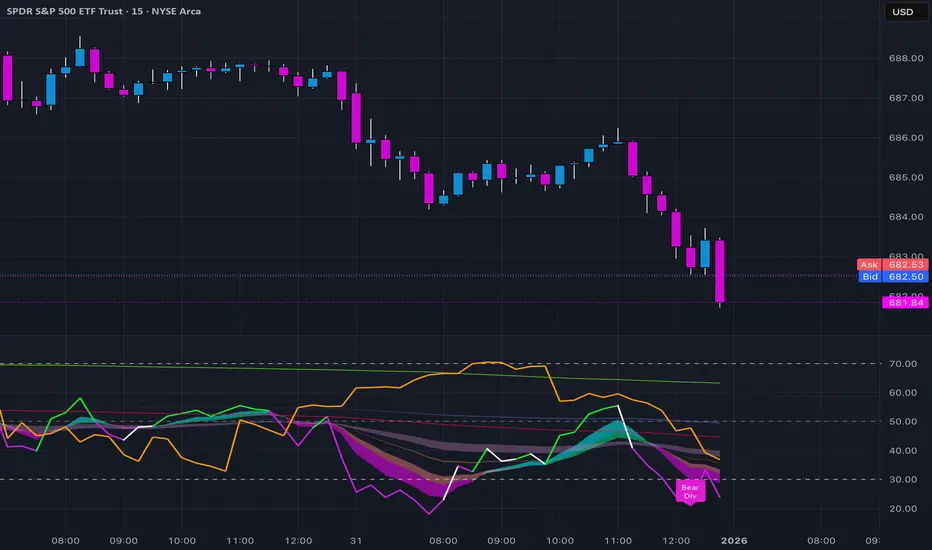This screenshot has width=932, height=550.
Task: Click the 685.00 price axis label
Action: tap(906, 177)
